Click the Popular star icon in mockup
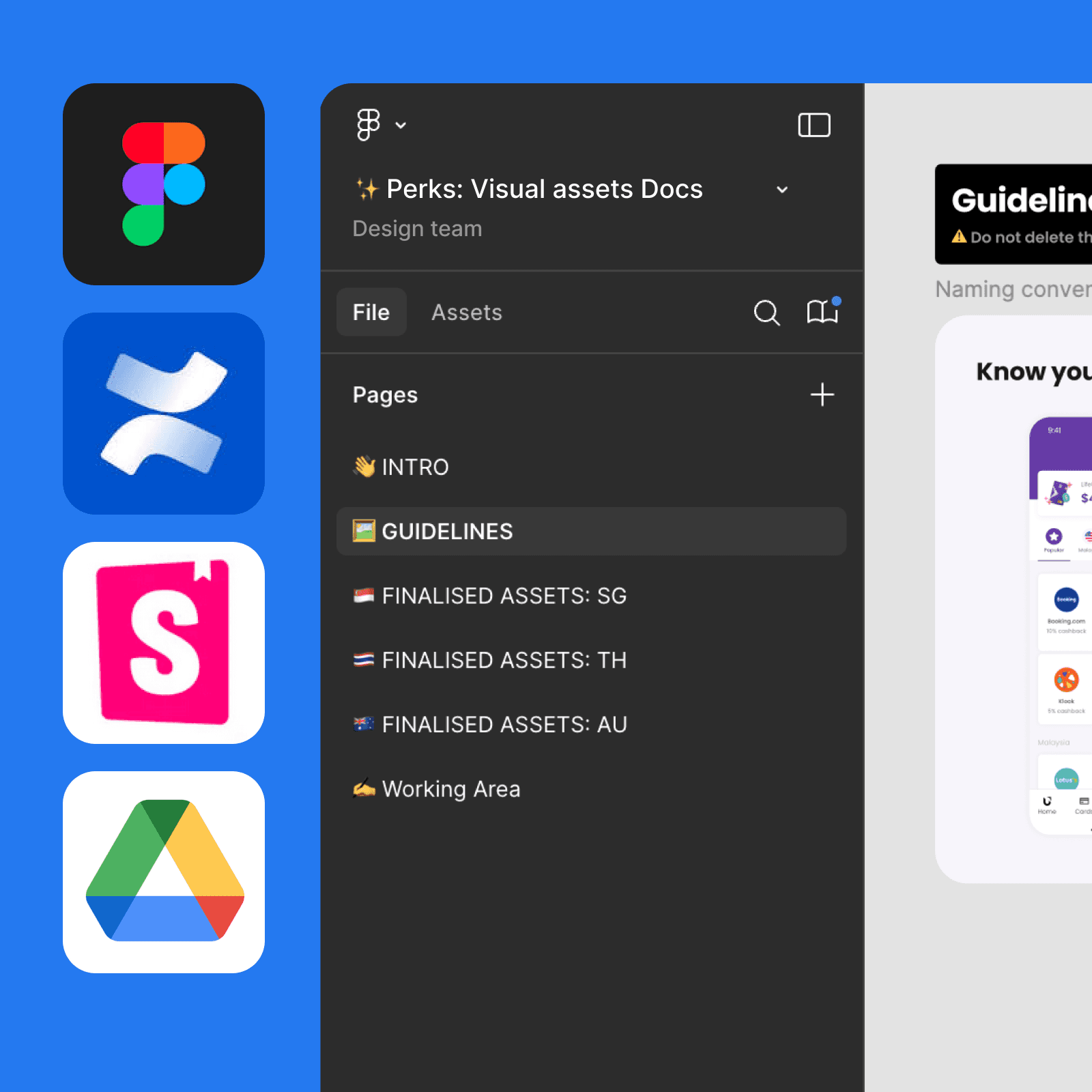This screenshot has height=1092, width=1092. coord(1054,536)
